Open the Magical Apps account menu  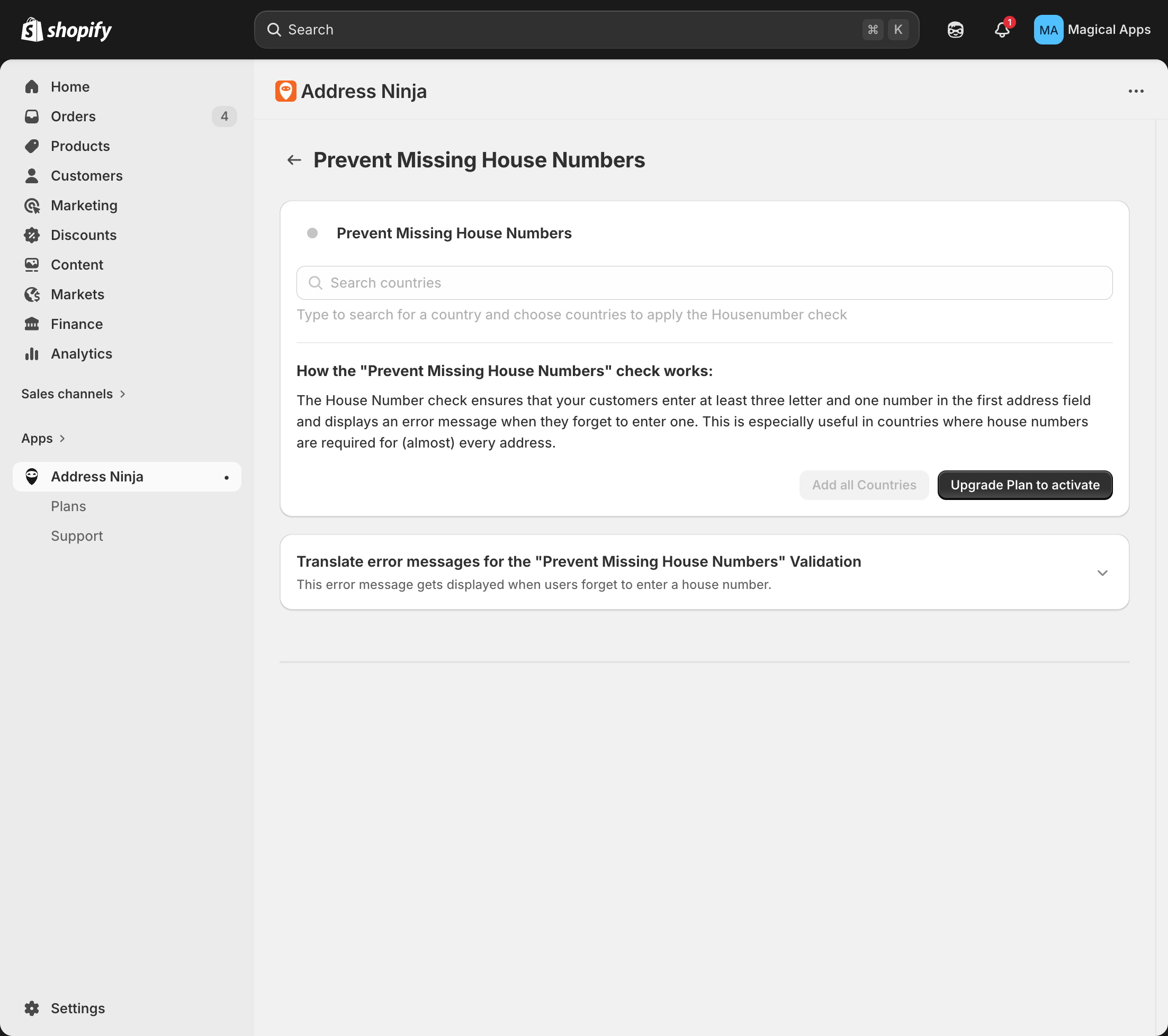1091,30
